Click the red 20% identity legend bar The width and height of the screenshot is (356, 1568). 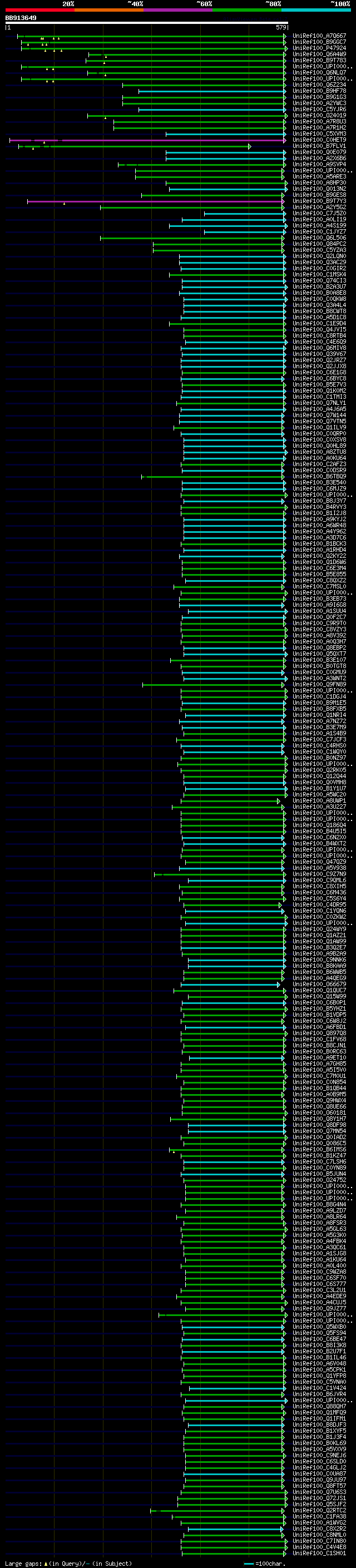pyautogui.click(x=39, y=10)
